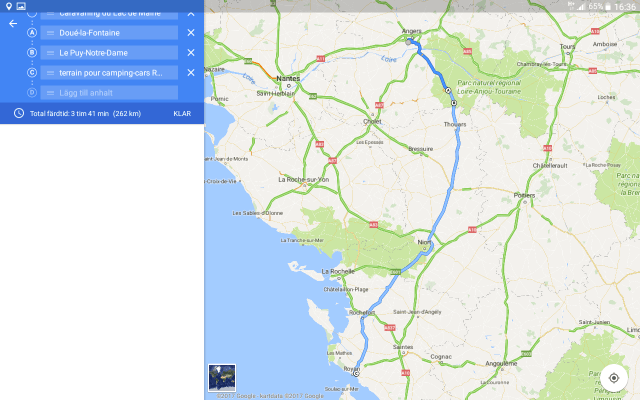Tap the Nantes city label on map
The height and width of the screenshot is (400, 640).
pyautogui.click(x=289, y=78)
